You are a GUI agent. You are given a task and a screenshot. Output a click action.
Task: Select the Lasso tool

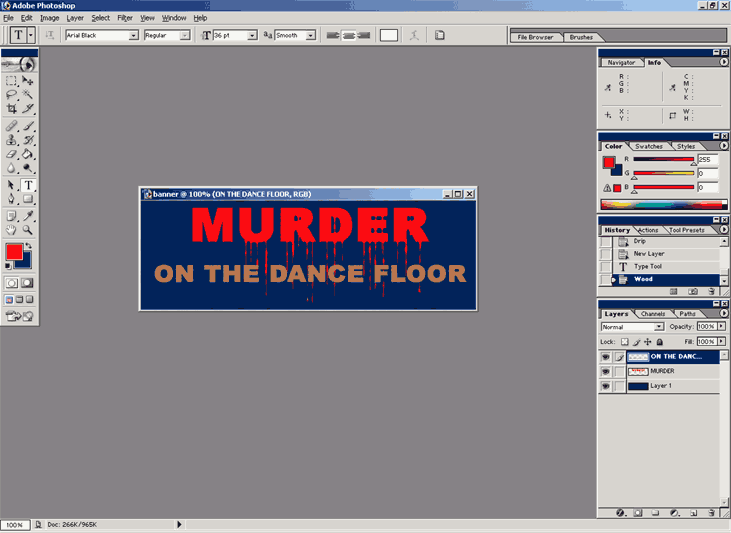pos(11,95)
